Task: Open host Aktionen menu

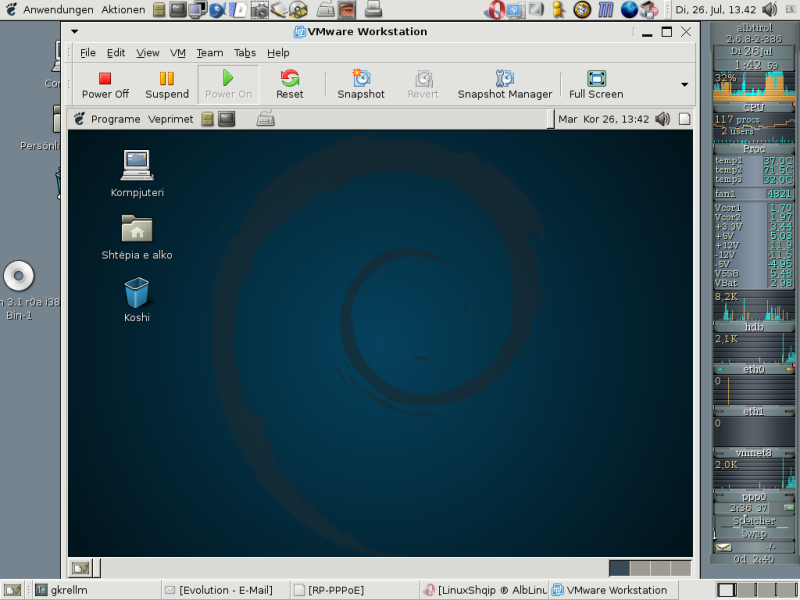Action: click(123, 10)
